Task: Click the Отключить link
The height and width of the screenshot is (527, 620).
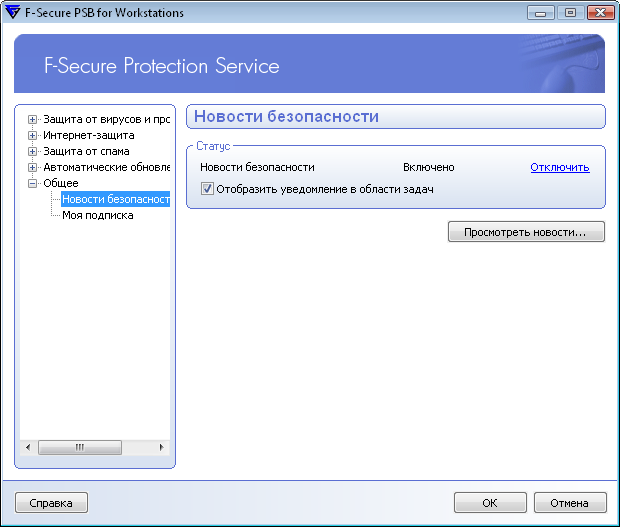Action: [560, 167]
